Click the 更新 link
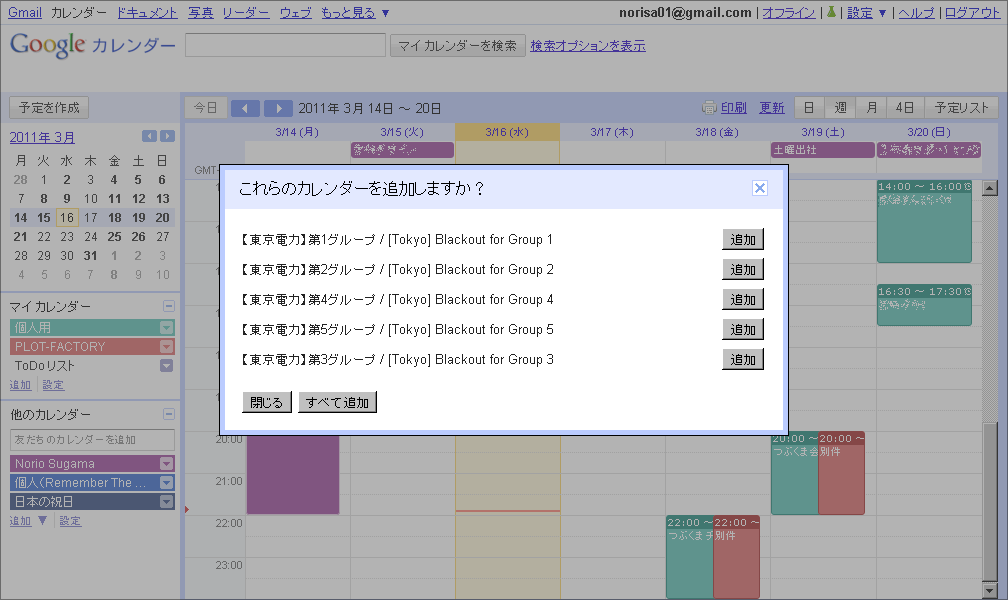 (x=771, y=107)
